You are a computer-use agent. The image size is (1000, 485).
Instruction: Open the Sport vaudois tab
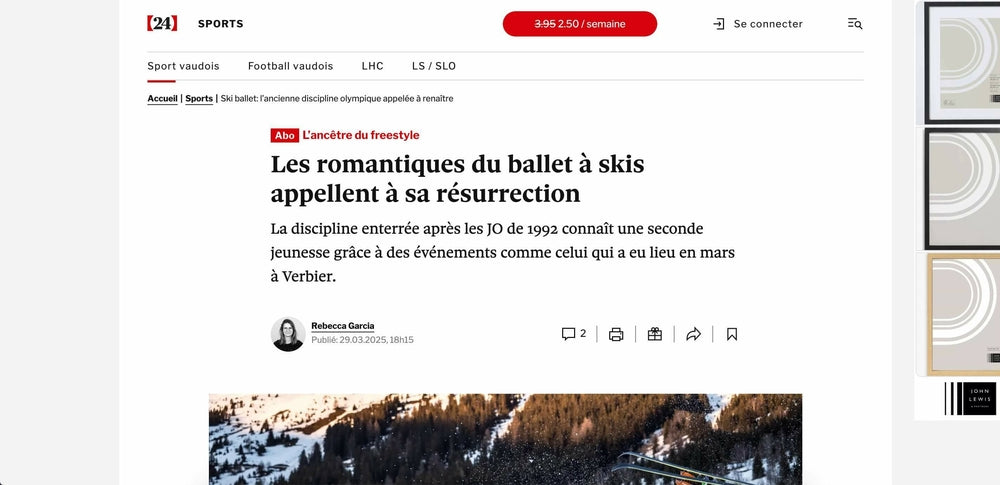183,66
